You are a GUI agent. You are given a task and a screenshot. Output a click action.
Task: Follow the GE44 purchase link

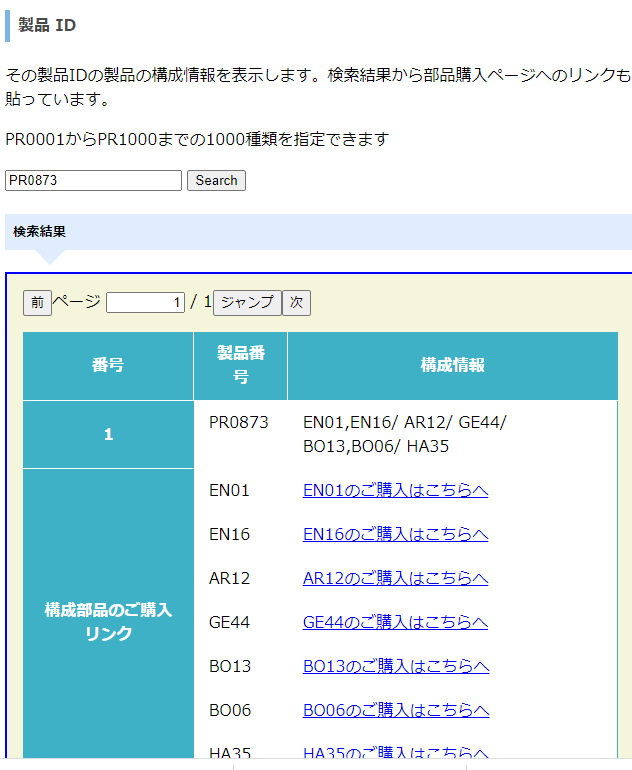pyautogui.click(x=395, y=622)
